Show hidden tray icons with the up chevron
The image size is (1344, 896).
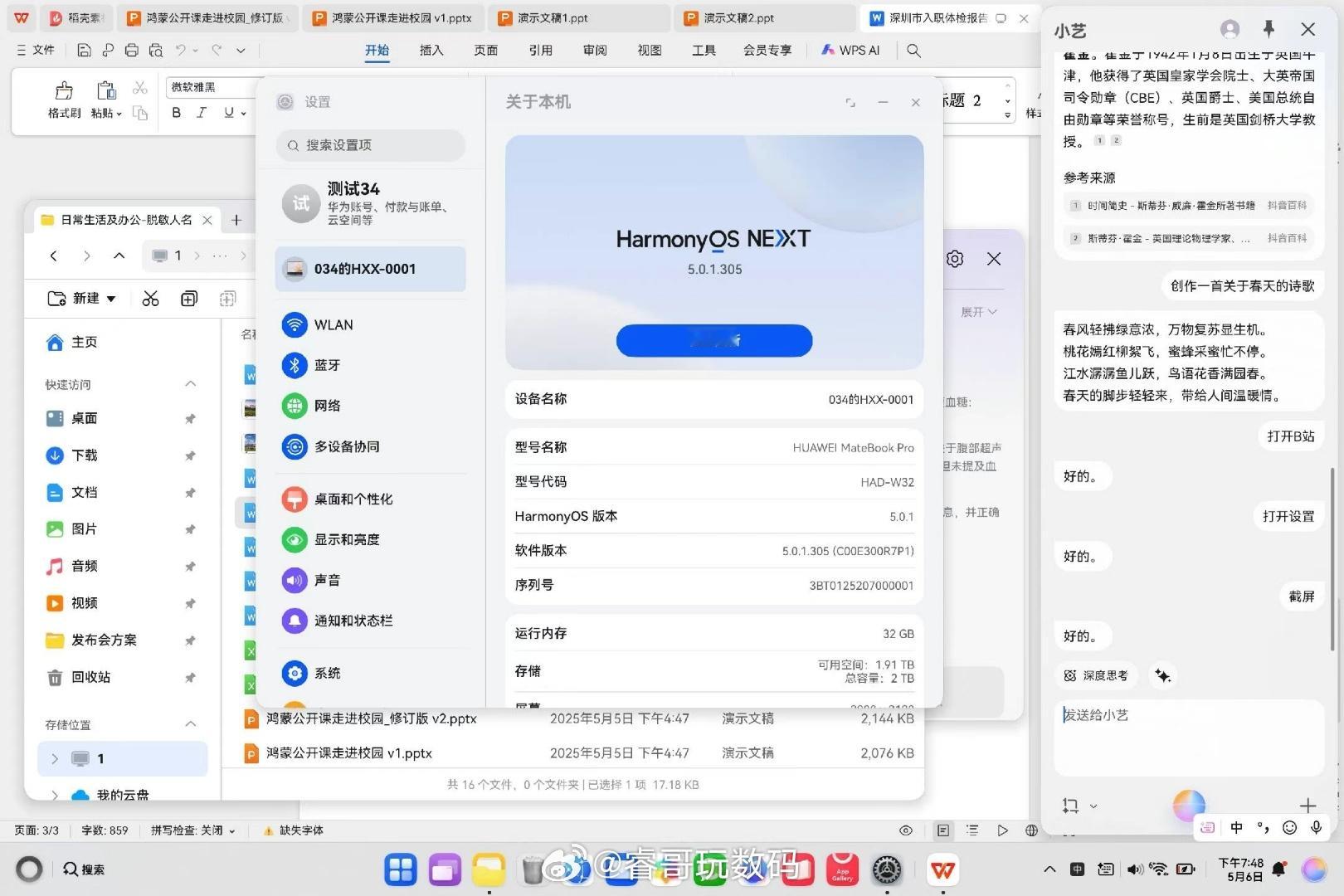click(x=1049, y=869)
